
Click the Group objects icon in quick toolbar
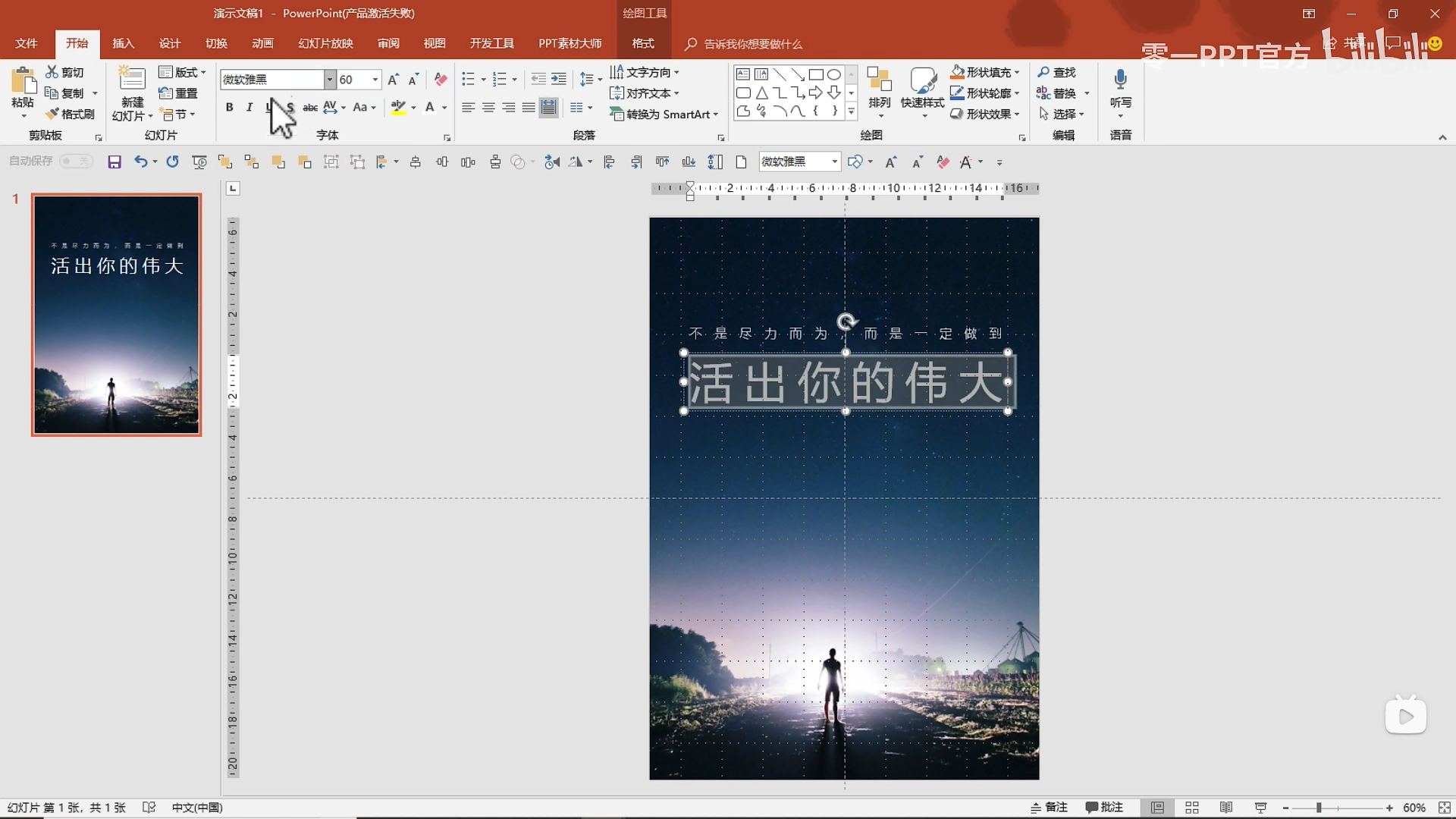tap(331, 162)
